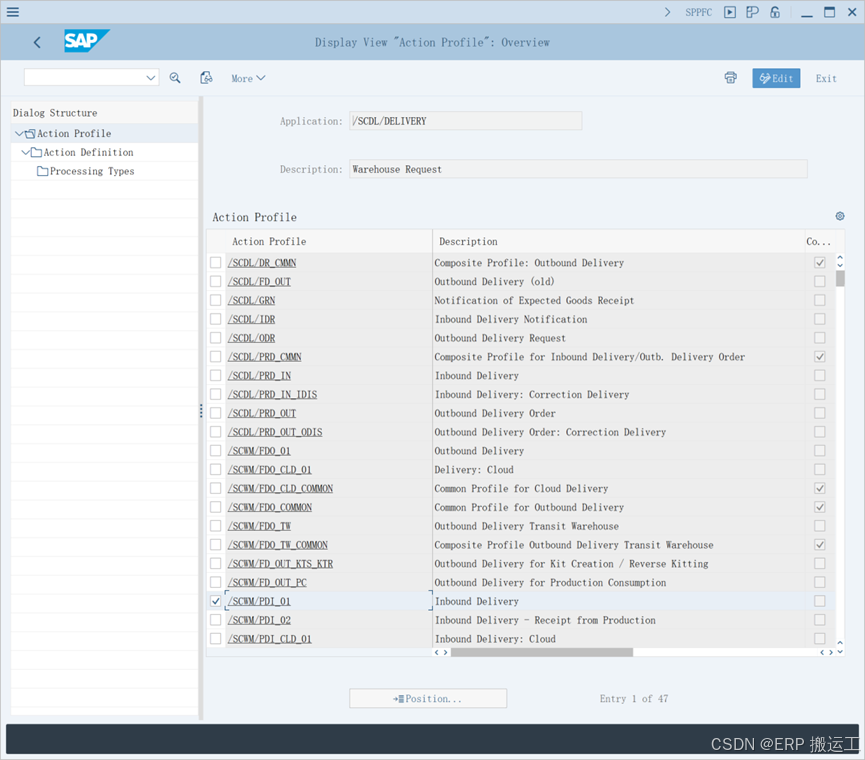This screenshot has height=760, width=865.
Task: Expand the command field combo box arrow
Action: [150, 77]
